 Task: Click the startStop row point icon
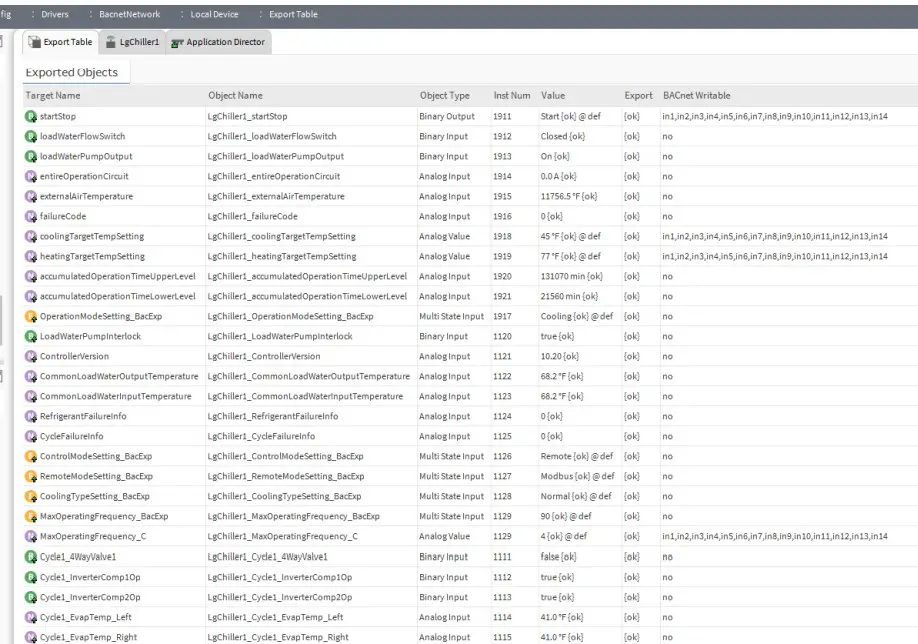[x=31, y=117]
